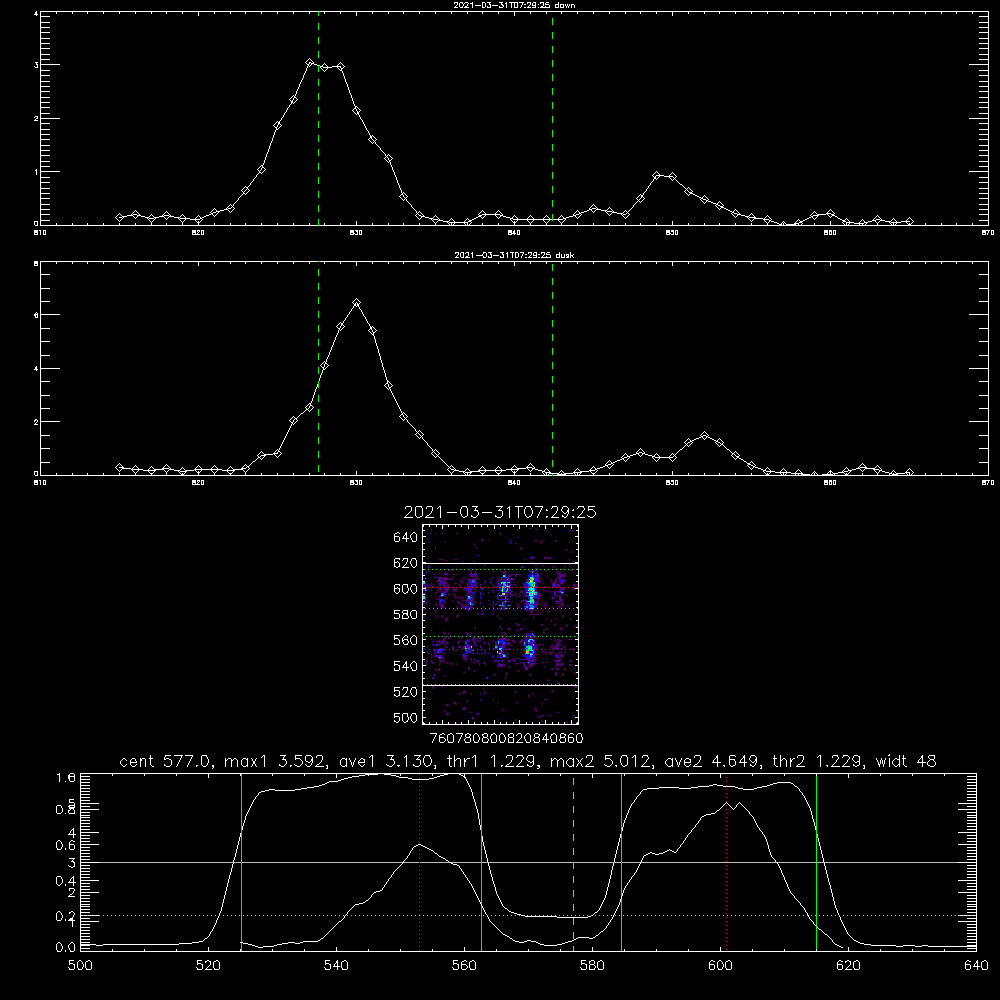1000x1000 pixels.
Task: Click heatmap y-axis label '520'
Action: [406, 692]
